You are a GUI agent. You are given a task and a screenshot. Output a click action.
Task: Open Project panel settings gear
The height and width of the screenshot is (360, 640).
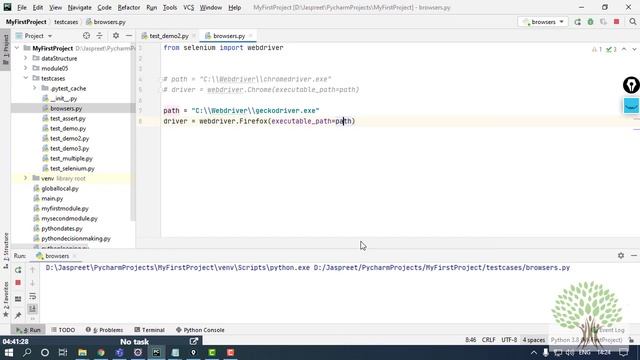point(116,36)
